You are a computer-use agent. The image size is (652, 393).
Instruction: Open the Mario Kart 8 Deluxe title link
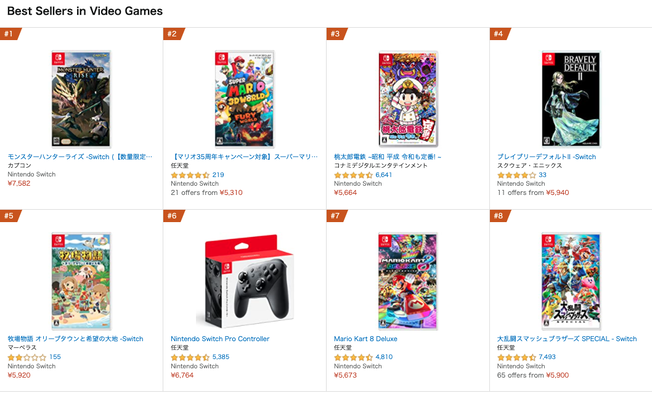click(x=366, y=339)
